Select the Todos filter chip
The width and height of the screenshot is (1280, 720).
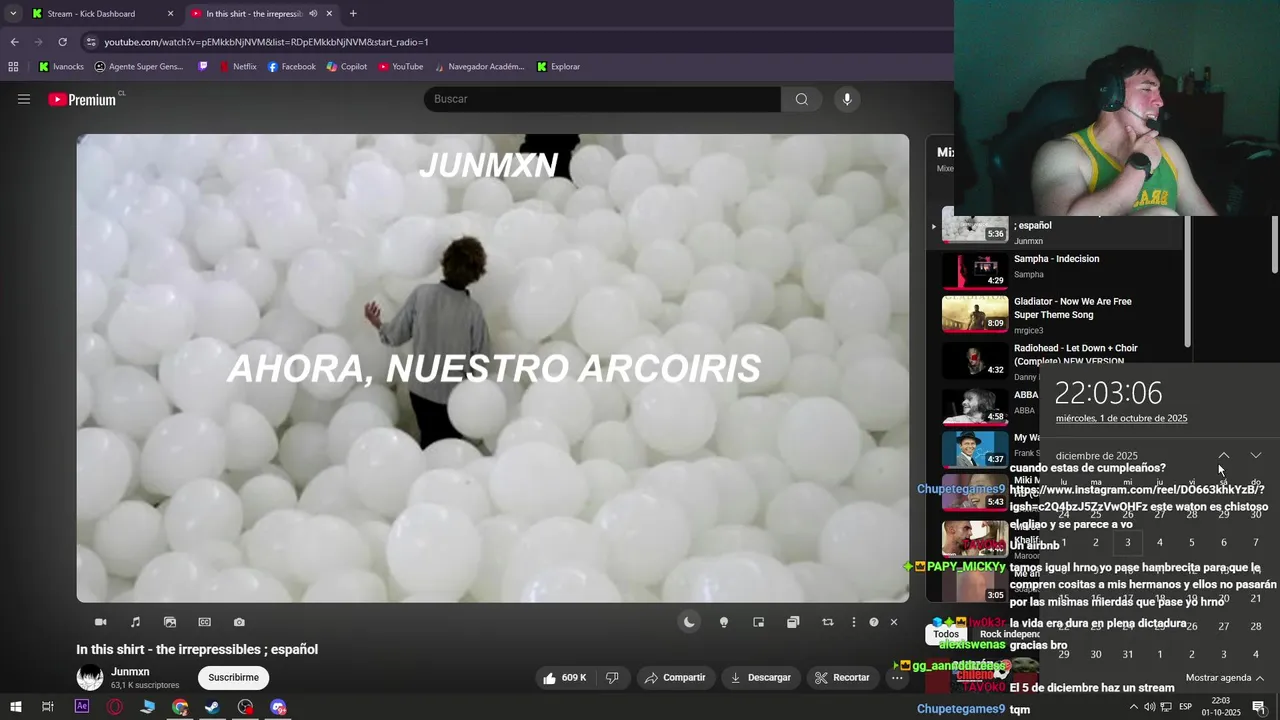[x=946, y=634]
